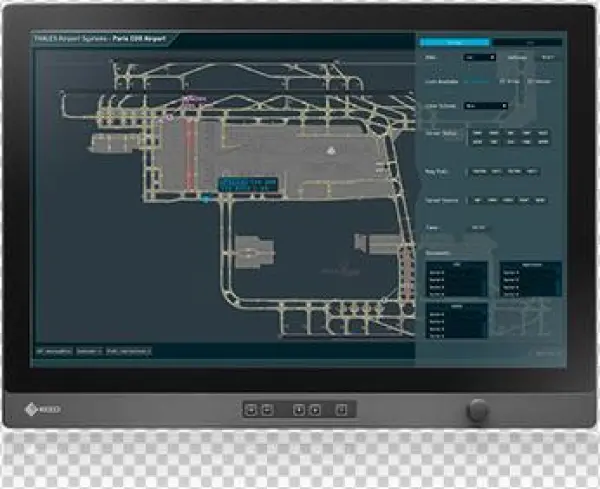This screenshot has height=489, width=600.
Task: Click the second button in the status grid's bottom row
Action: pyautogui.click(x=494, y=142)
